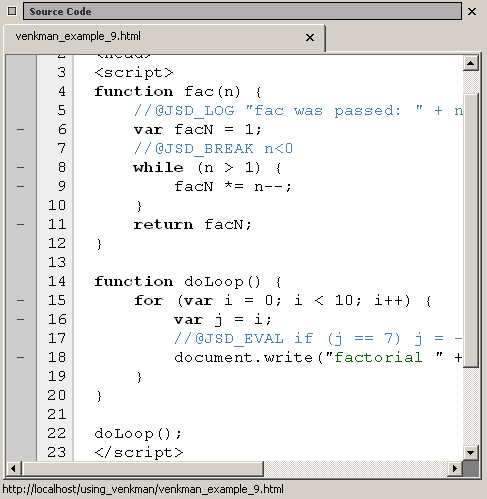The height and width of the screenshot is (499, 487).
Task: Click line number 3
Action: [x=62, y=72]
